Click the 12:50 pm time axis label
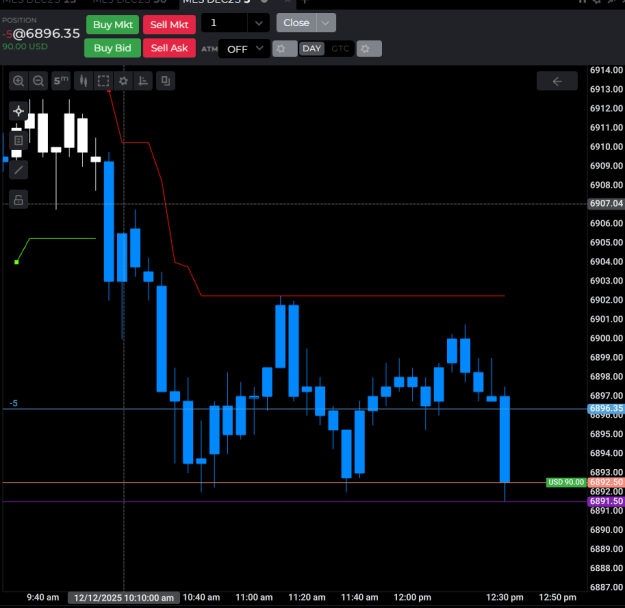 558,597
